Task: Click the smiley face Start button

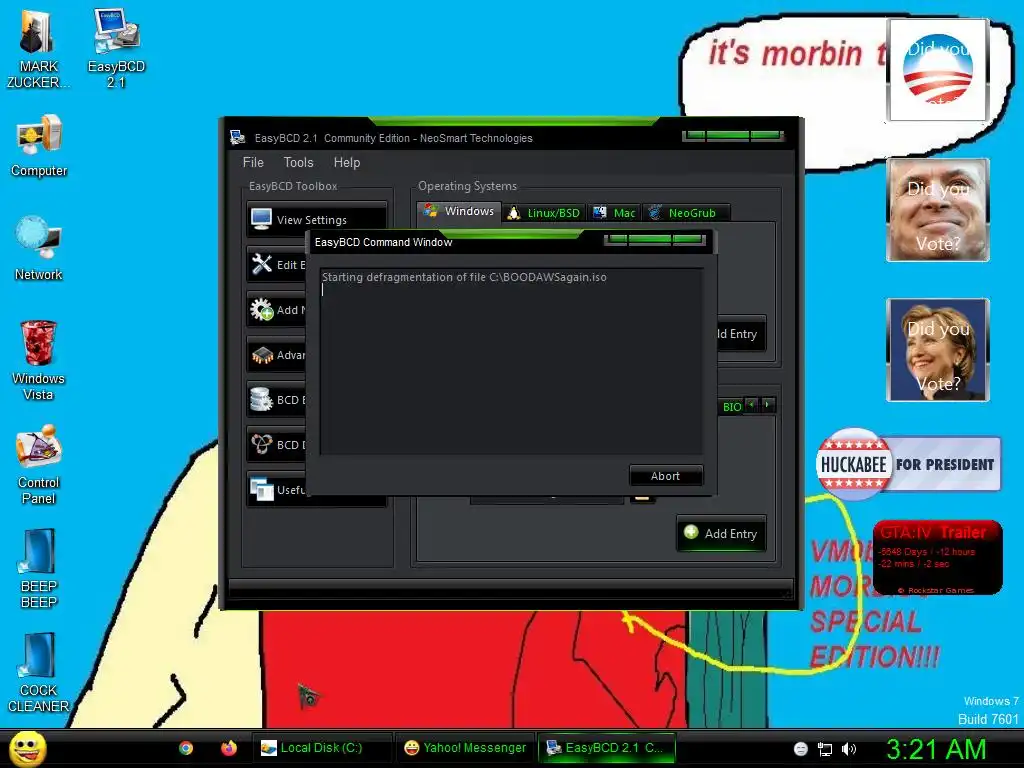Action: click(x=27, y=748)
